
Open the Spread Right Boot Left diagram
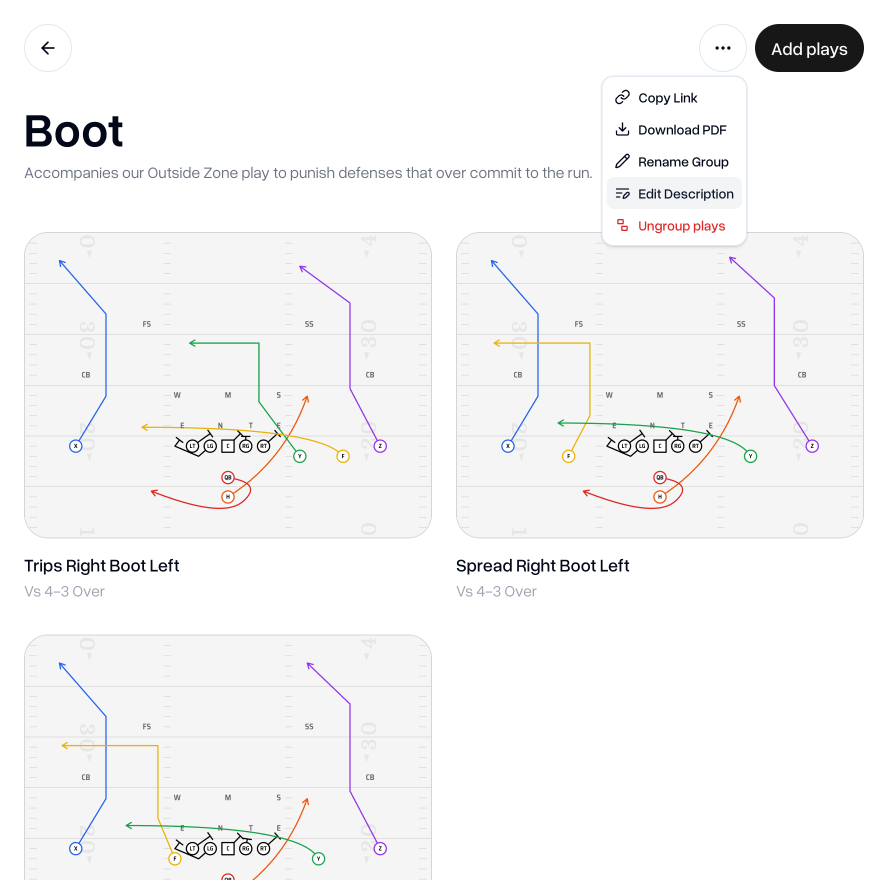tap(660, 385)
